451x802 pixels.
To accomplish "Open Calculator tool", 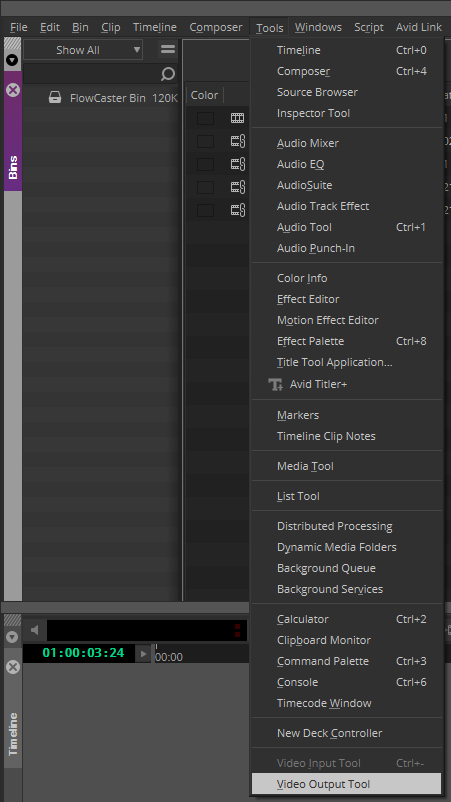I will tap(347, 619).
